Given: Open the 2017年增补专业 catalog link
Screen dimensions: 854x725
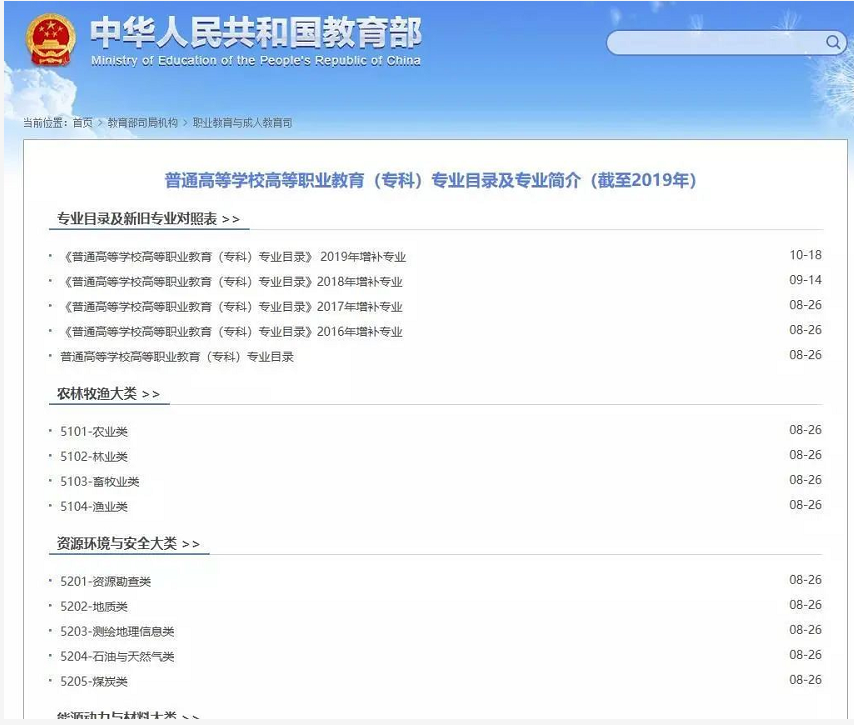Looking at the screenshot, I should [x=231, y=307].
